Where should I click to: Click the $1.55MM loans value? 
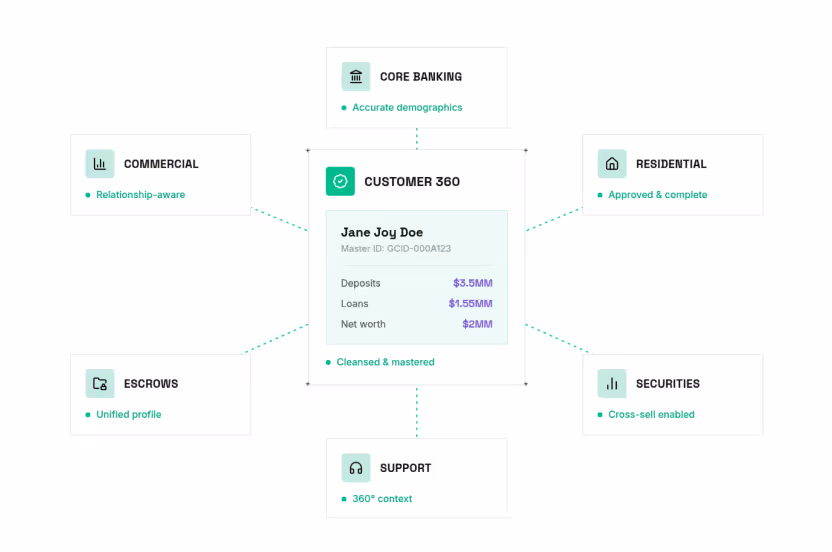471,304
